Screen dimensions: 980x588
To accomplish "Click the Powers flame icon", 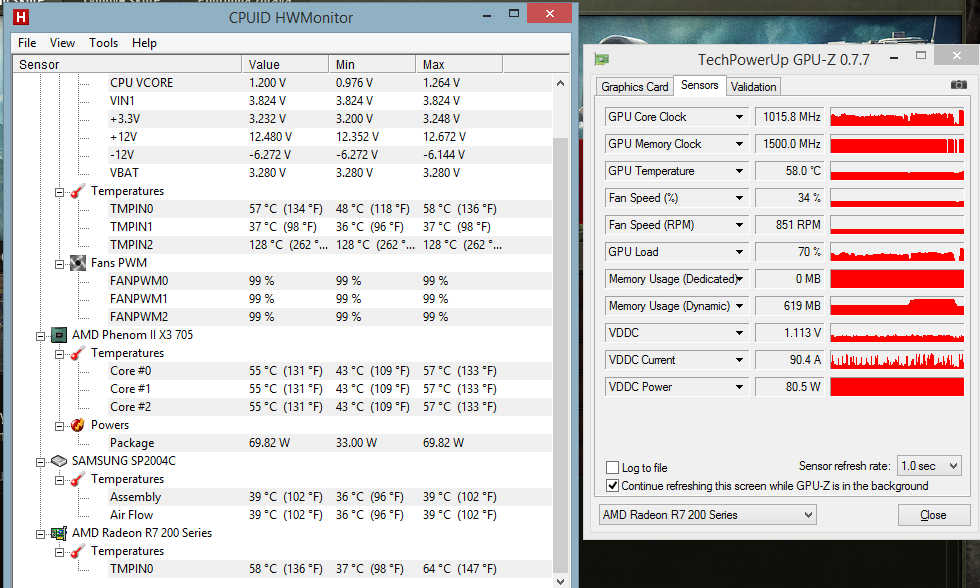I will (x=77, y=425).
